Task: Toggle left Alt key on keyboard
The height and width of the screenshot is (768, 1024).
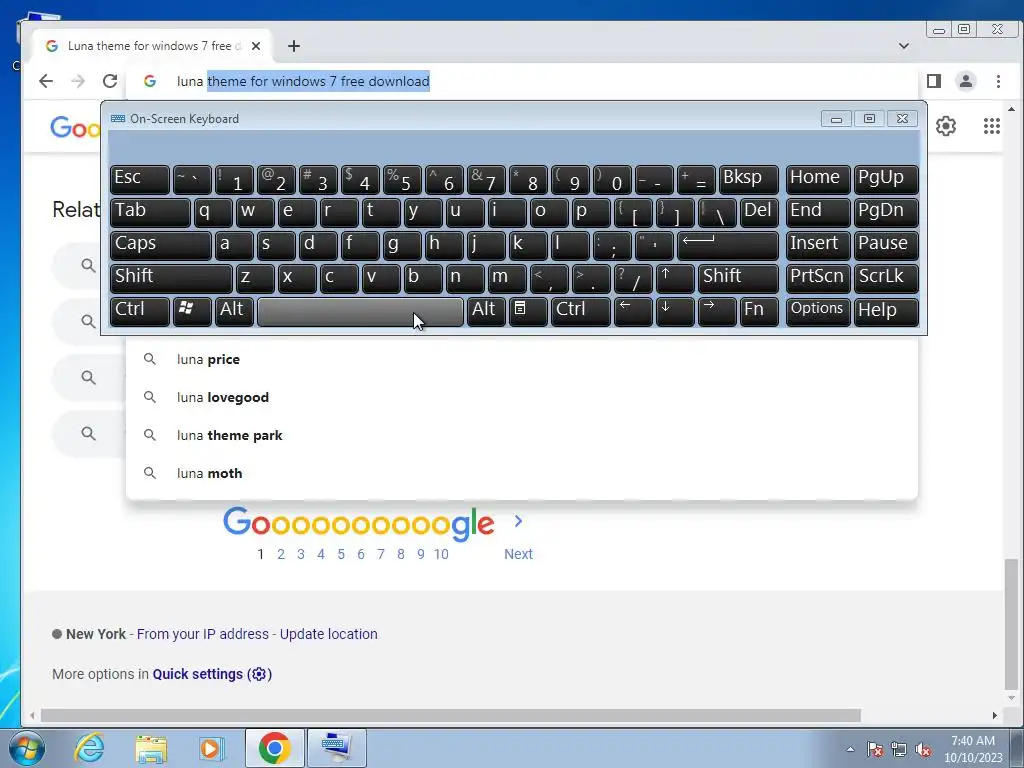Action: click(x=234, y=311)
